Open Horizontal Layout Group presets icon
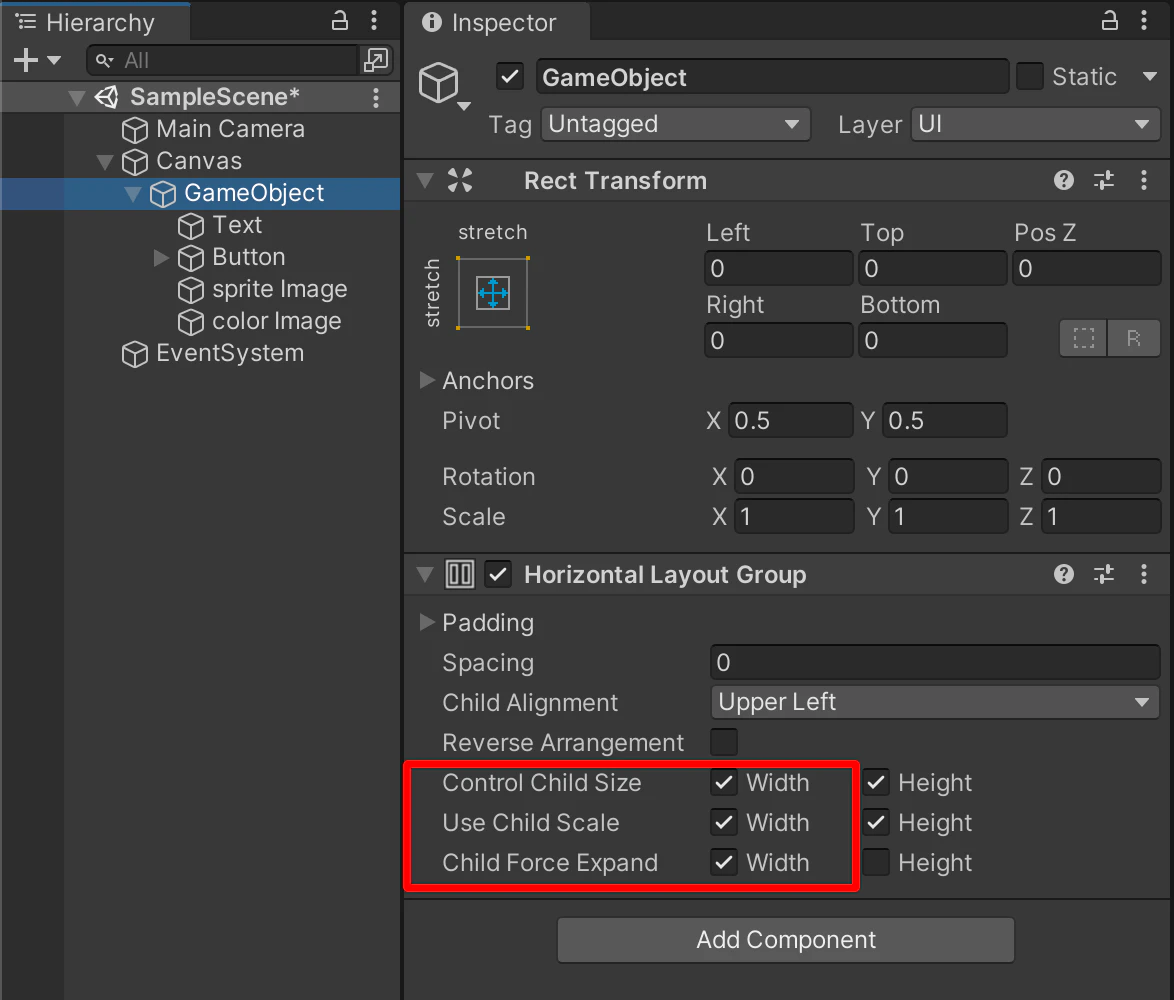This screenshot has height=1000, width=1174. point(1104,574)
